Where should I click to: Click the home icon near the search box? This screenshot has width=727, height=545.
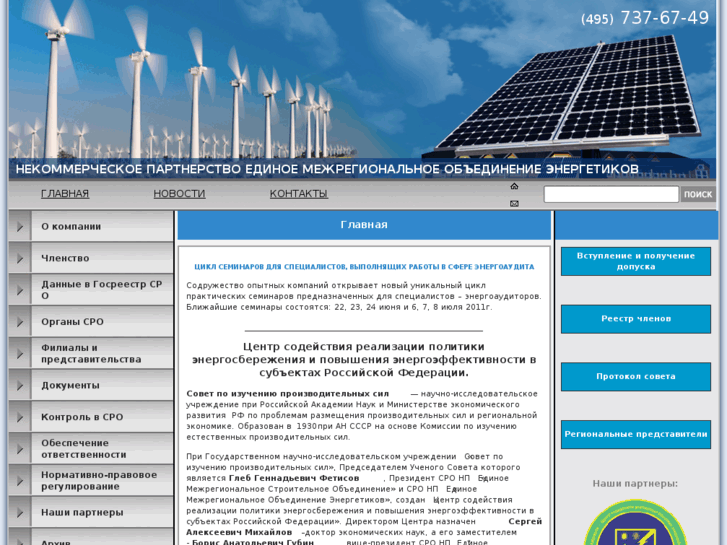pos(514,186)
